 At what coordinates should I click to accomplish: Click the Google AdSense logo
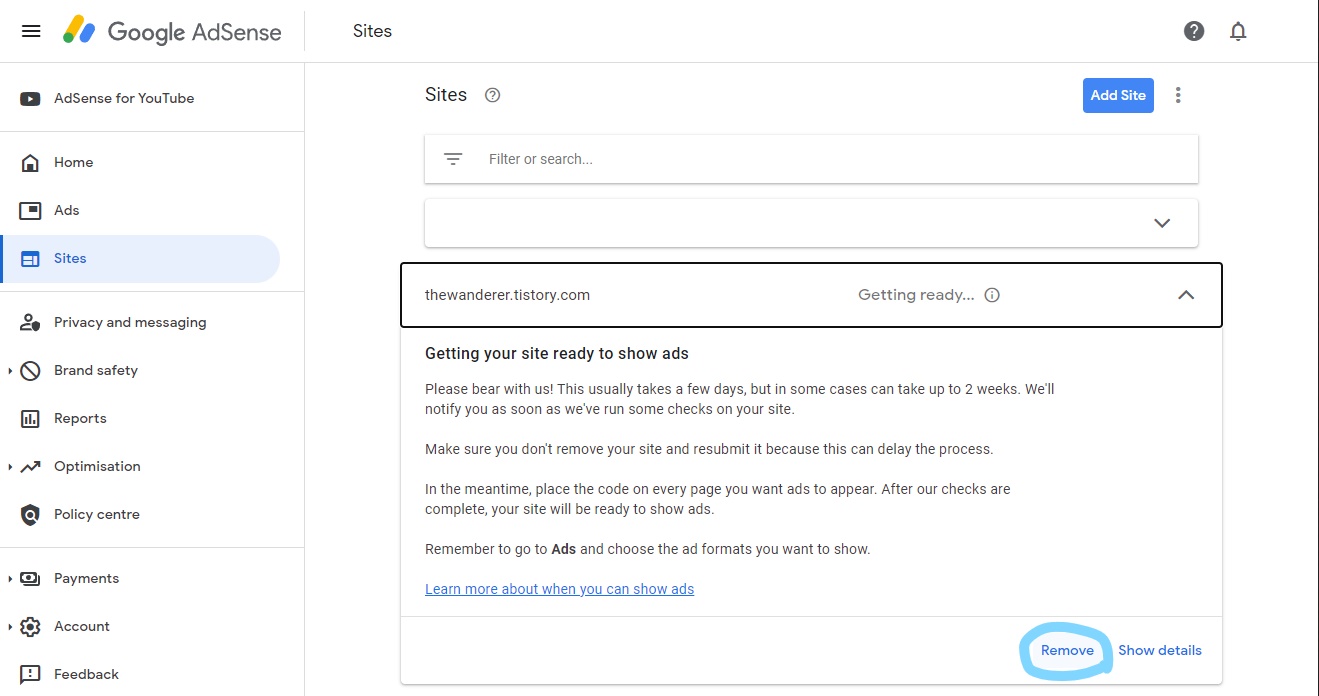click(171, 31)
